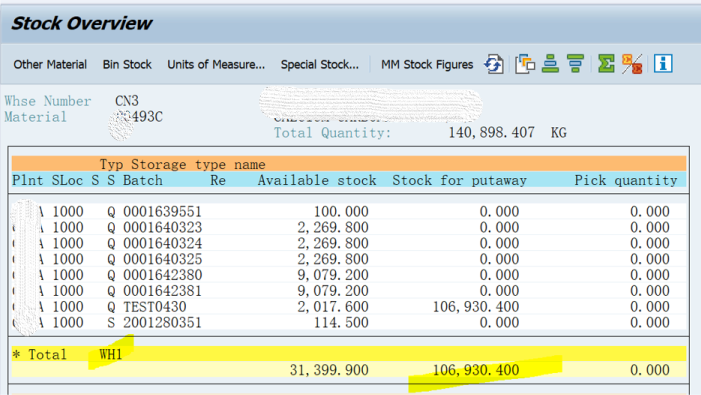Image resolution: width=701 pixels, height=395 pixels.
Task: Select batch 0001640325
Action: (162, 259)
